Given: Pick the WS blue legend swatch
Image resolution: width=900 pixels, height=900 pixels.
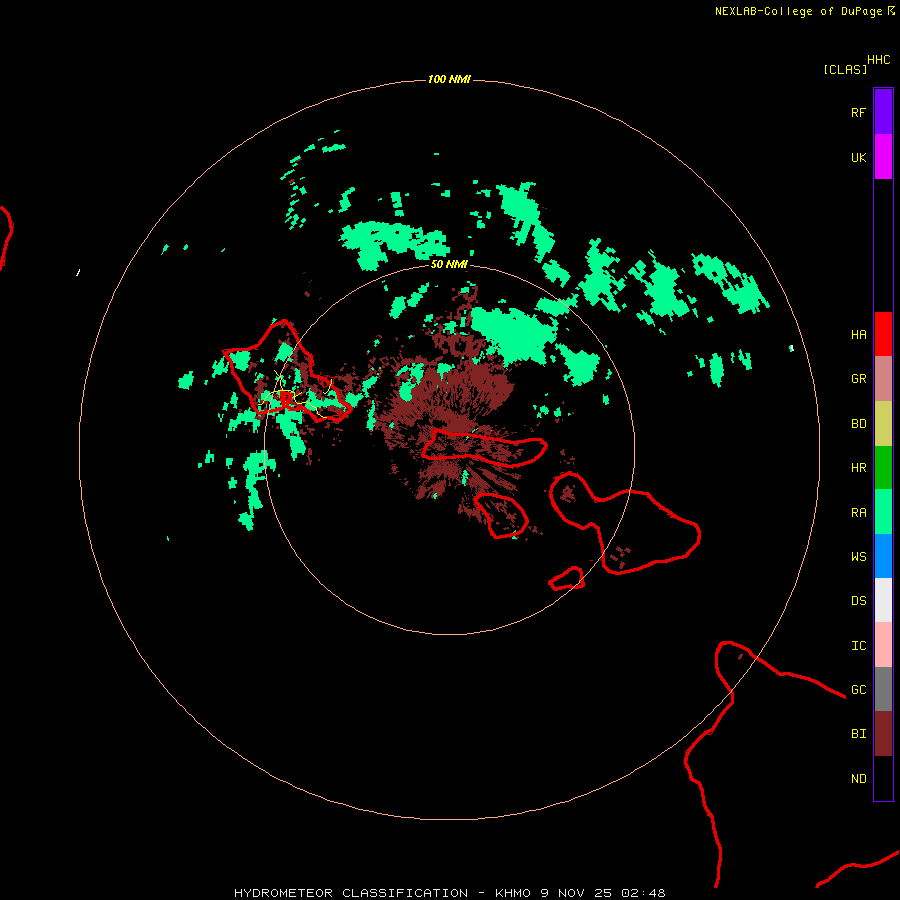Looking at the screenshot, I should (x=883, y=556).
